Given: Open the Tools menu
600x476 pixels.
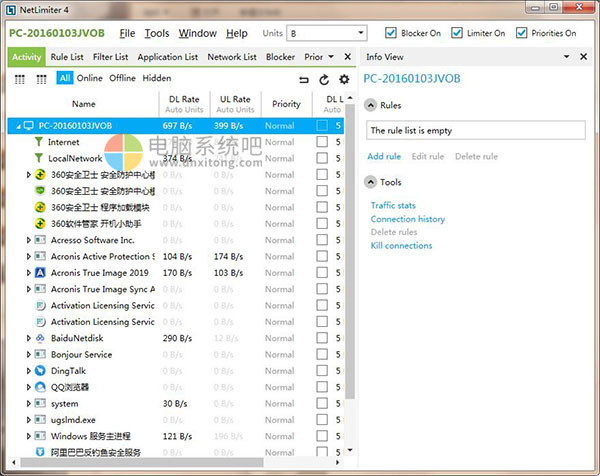Looking at the screenshot, I should click(157, 33).
